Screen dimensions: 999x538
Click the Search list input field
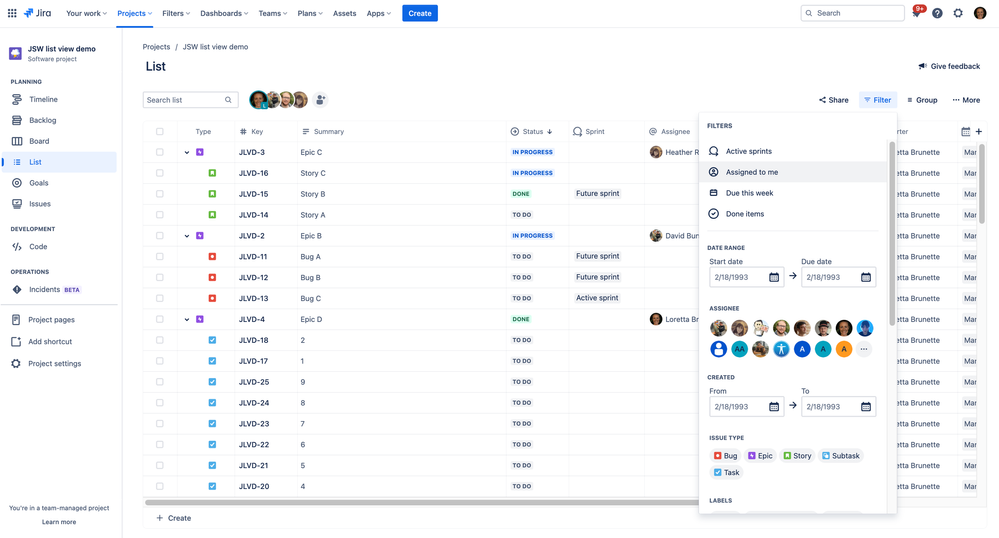point(190,99)
